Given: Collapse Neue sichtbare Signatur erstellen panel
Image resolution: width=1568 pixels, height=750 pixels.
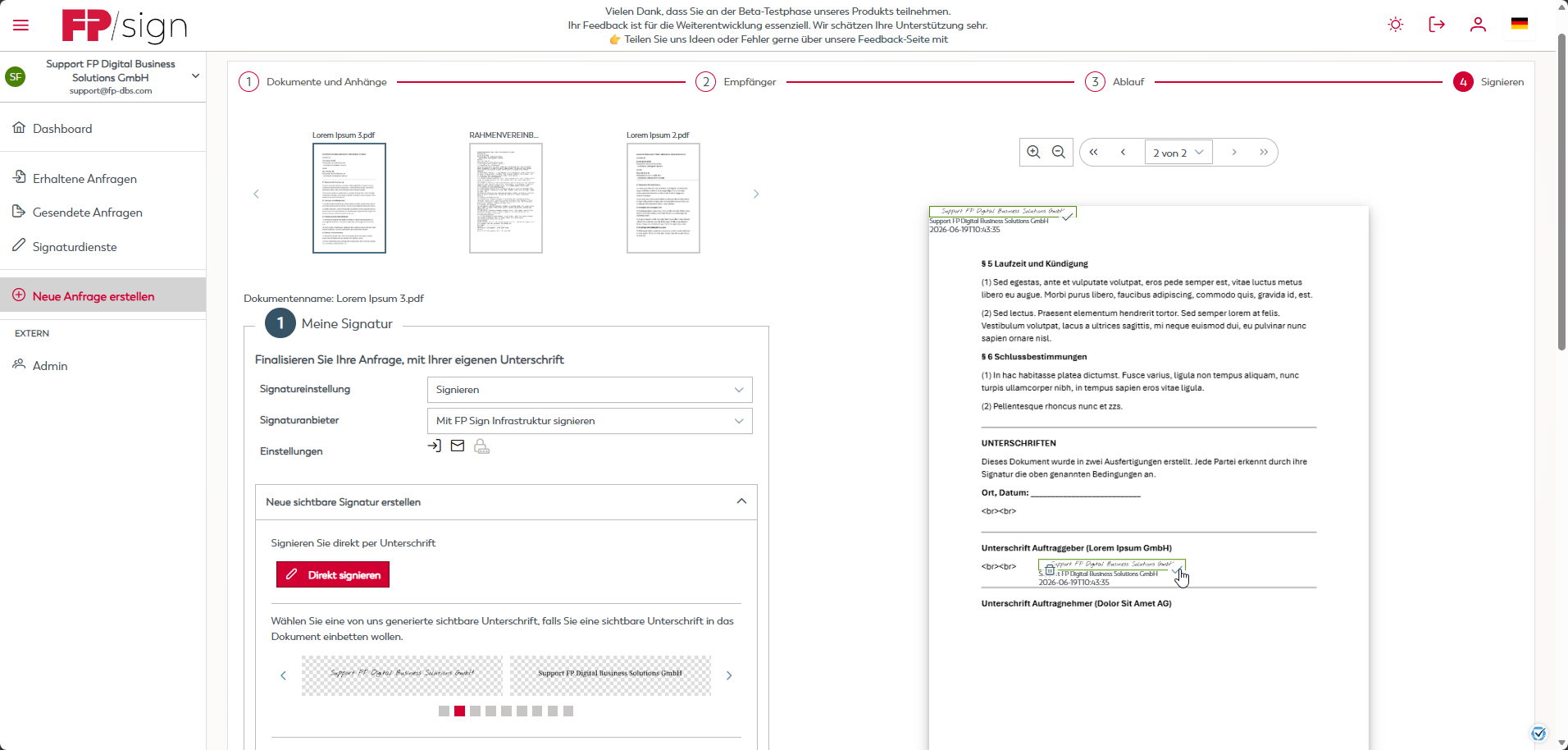Looking at the screenshot, I should [x=741, y=501].
